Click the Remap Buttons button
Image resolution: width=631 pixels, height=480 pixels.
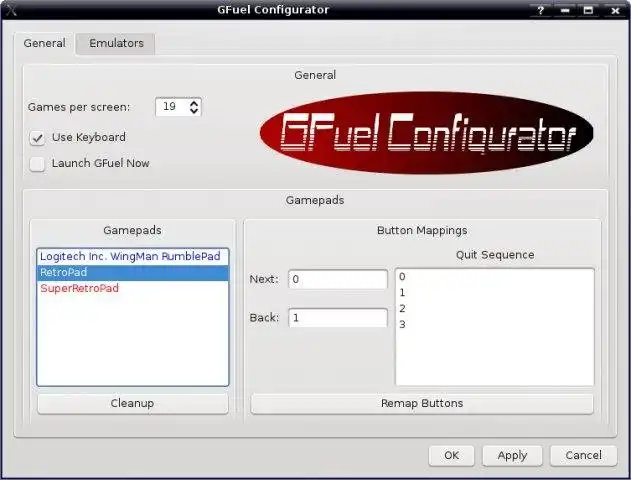click(422, 404)
